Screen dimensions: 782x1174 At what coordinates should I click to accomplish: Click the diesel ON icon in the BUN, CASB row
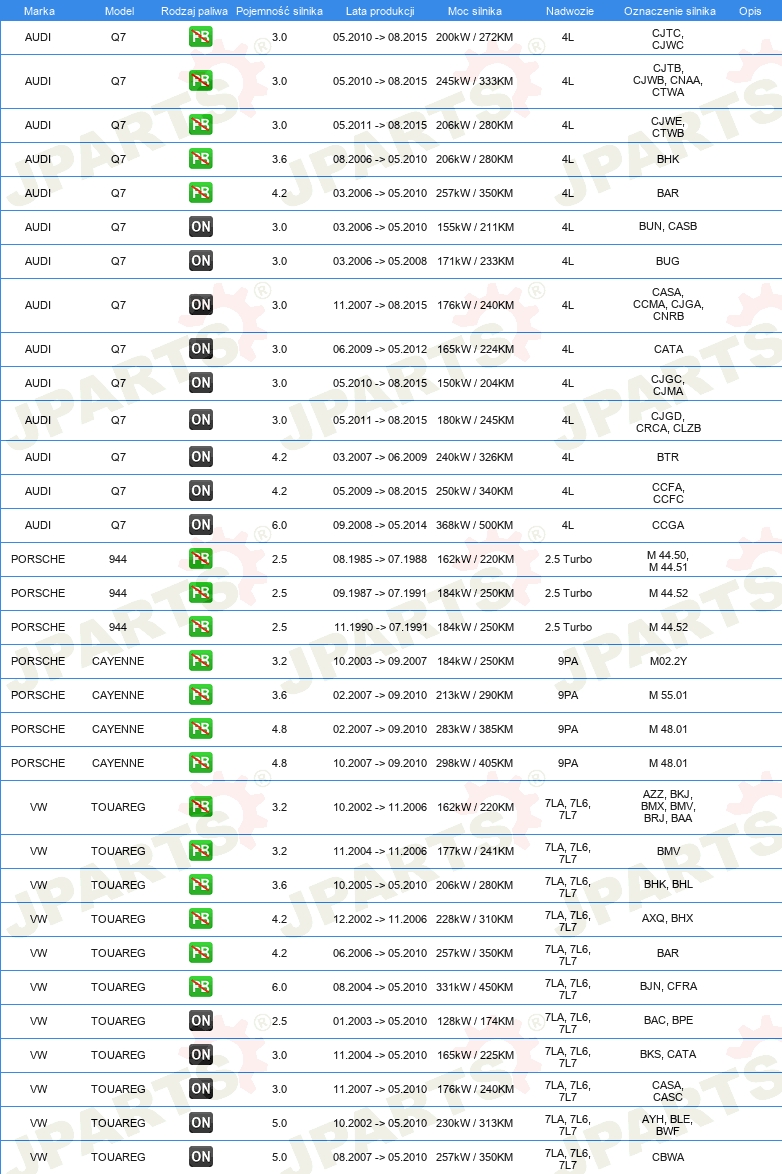click(x=201, y=227)
